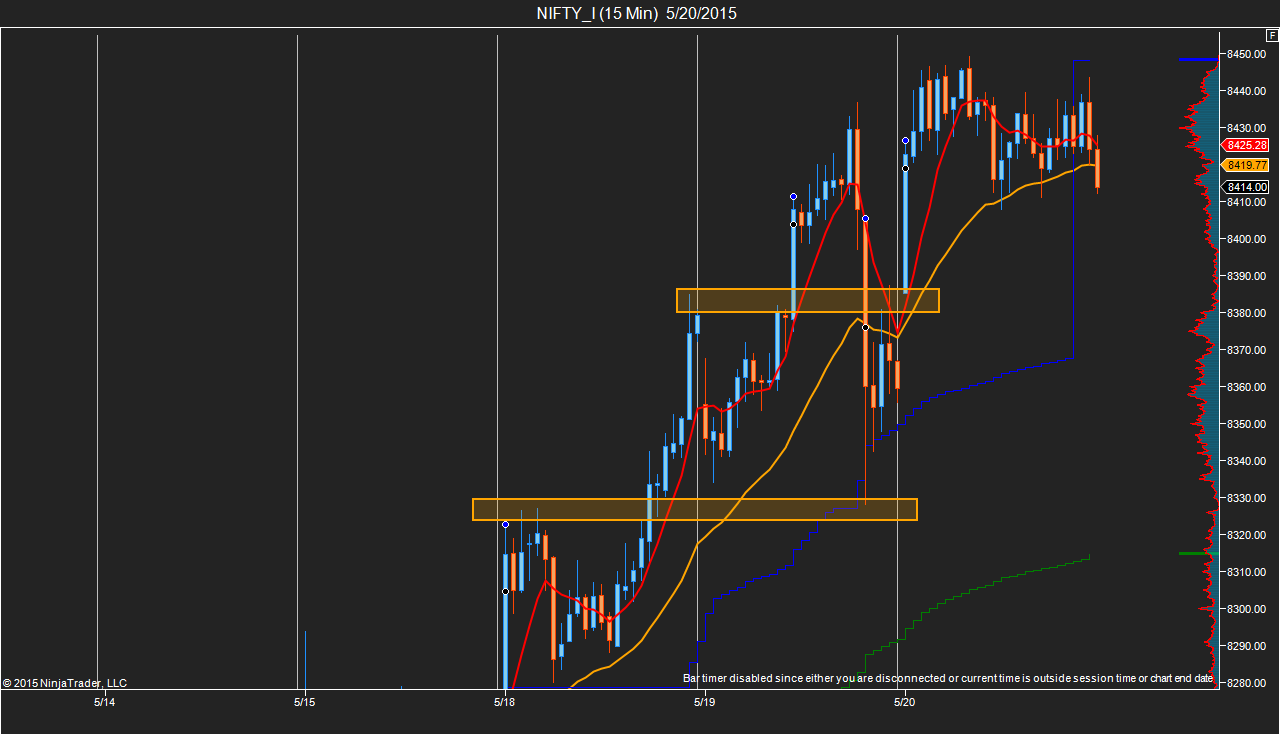Click the 8440.00 price axis label
Image resolution: width=1280 pixels, height=735 pixels.
tap(1247, 91)
